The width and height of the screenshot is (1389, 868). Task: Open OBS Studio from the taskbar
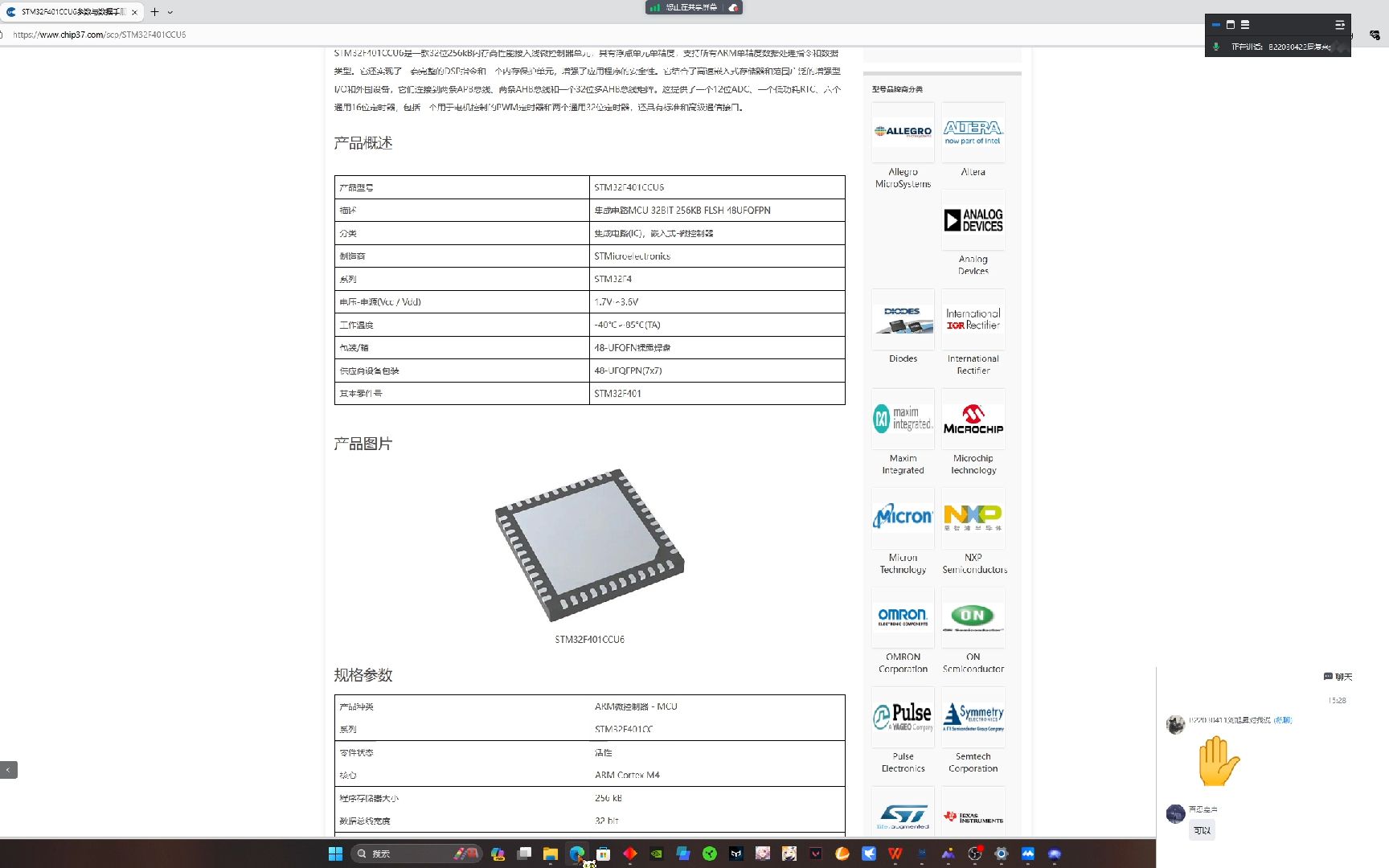tap(975, 854)
